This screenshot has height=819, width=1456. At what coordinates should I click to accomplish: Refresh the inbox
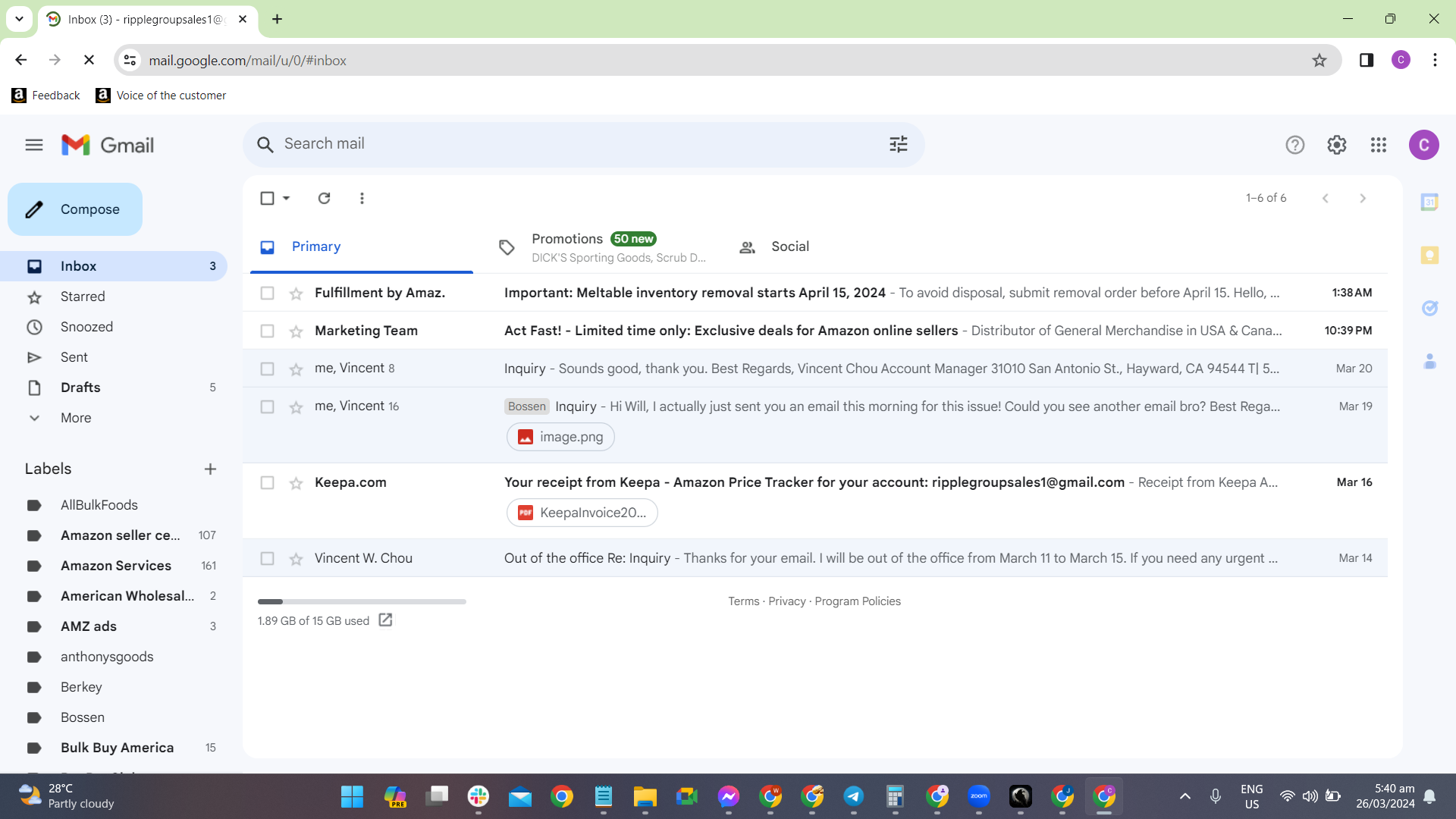[x=325, y=198]
